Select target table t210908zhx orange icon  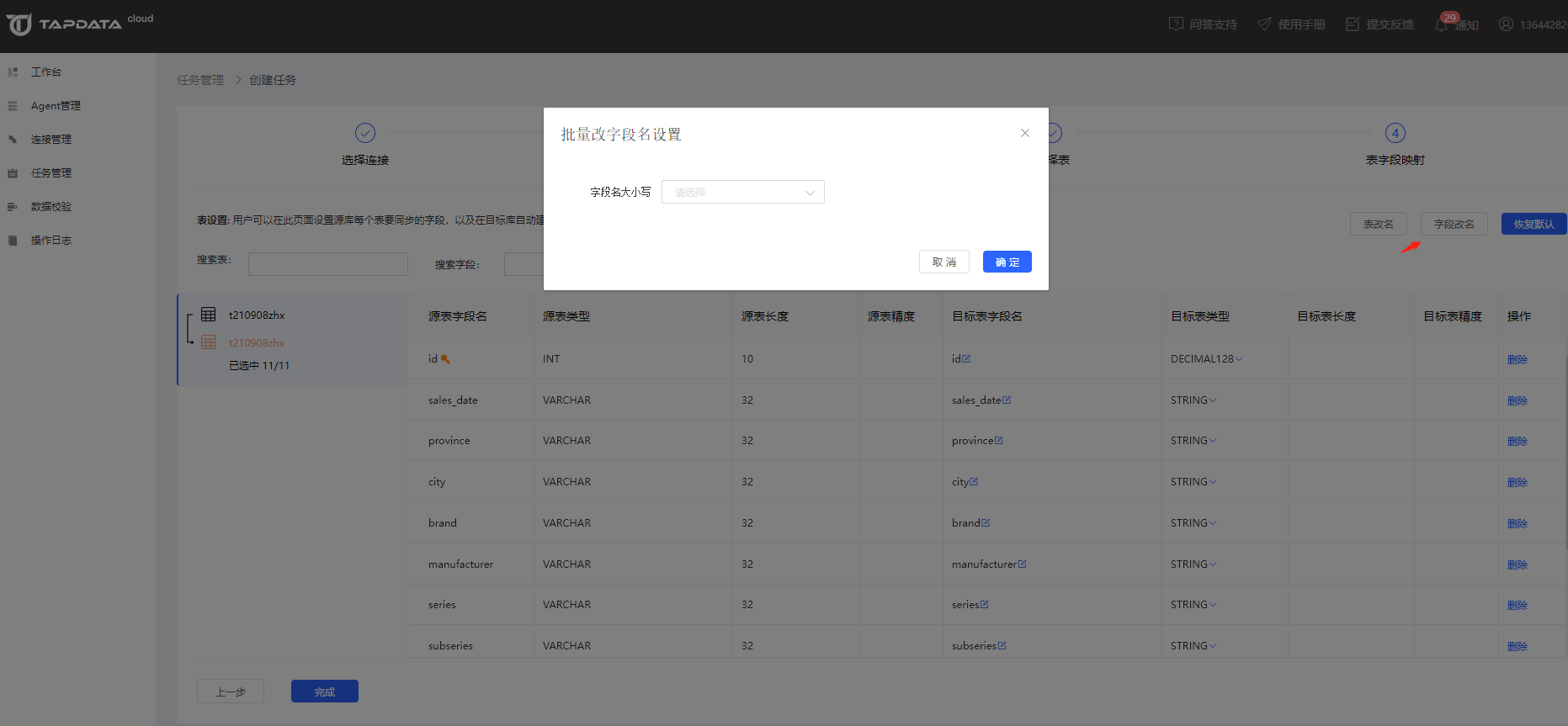[209, 342]
